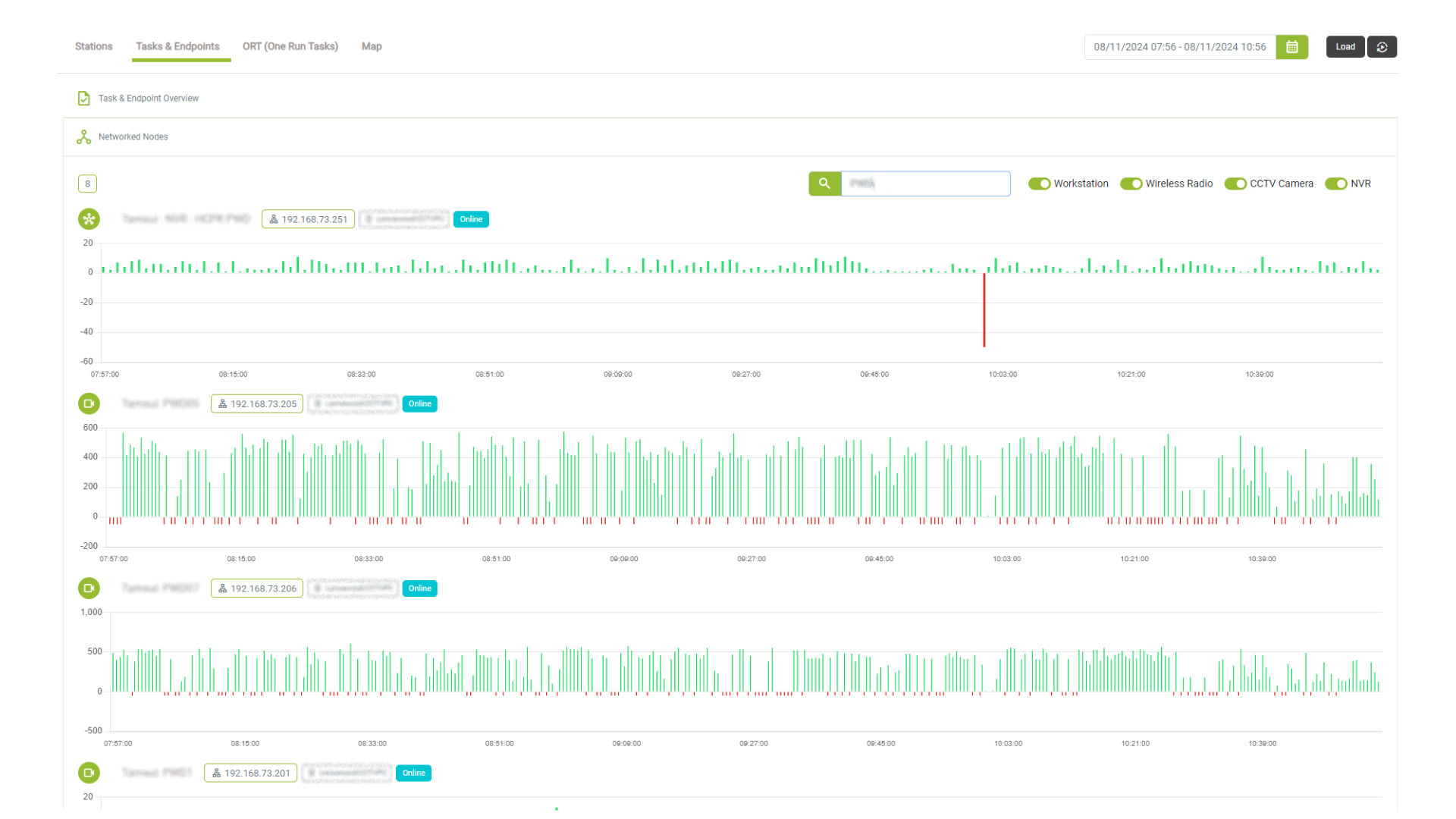This screenshot has width=1456, height=819.
Task: Click the camera icon for 192.168.73.205
Action: pyautogui.click(x=89, y=403)
